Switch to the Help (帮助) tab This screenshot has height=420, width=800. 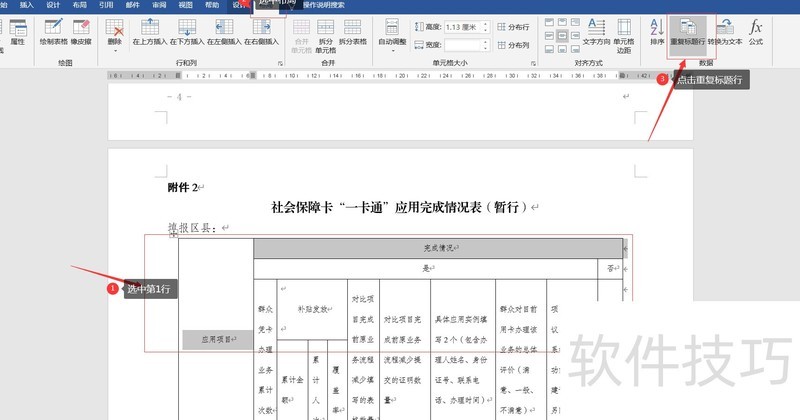[212, 5]
